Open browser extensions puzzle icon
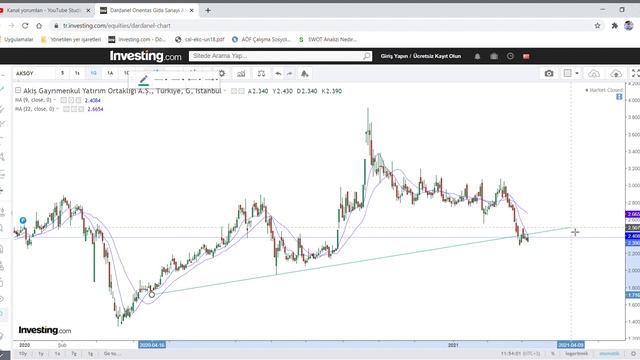 pyautogui.click(x=614, y=25)
